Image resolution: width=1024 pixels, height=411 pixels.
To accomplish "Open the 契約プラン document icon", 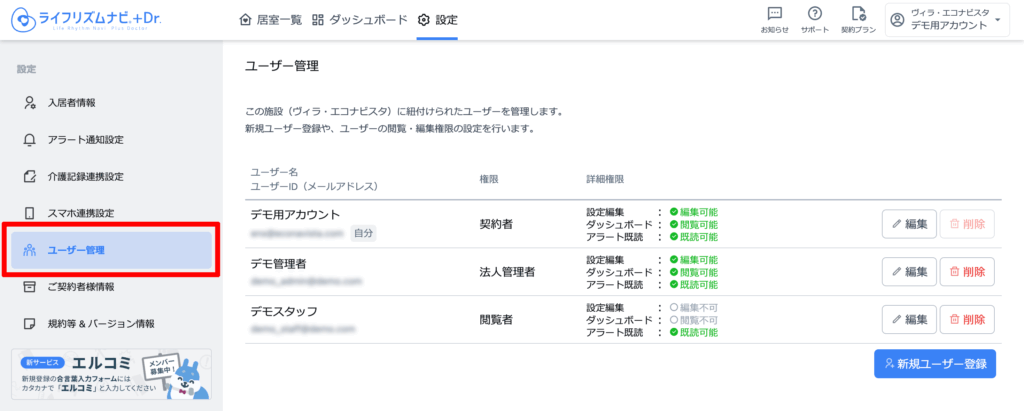I will [858, 20].
